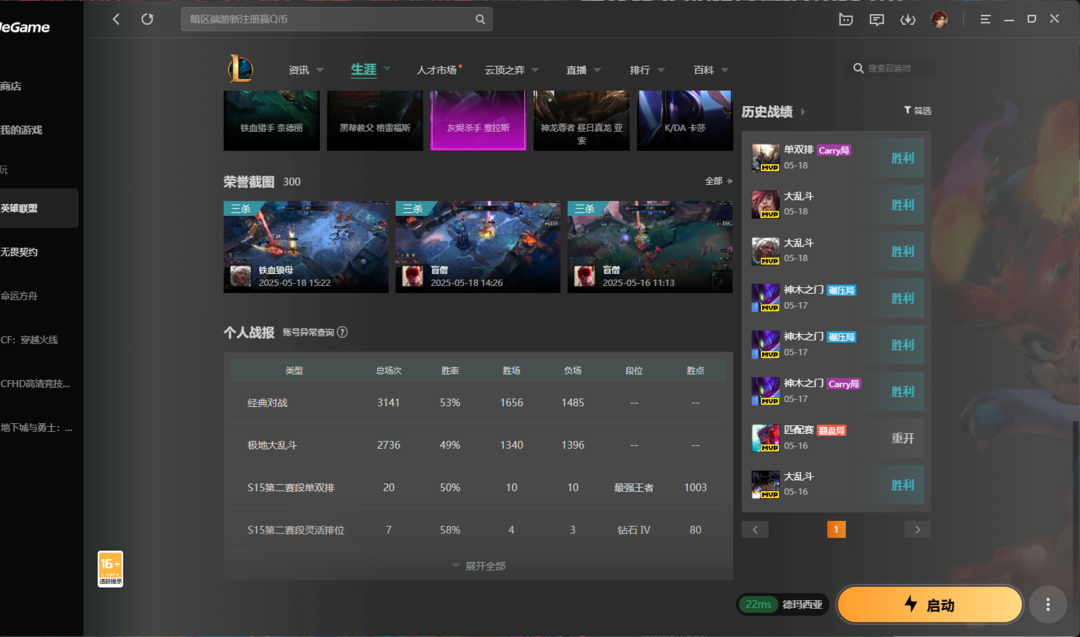Screen dimensions: 1080x637
Task: Open the messages chat icon in the title bar
Action: coord(877,19)
